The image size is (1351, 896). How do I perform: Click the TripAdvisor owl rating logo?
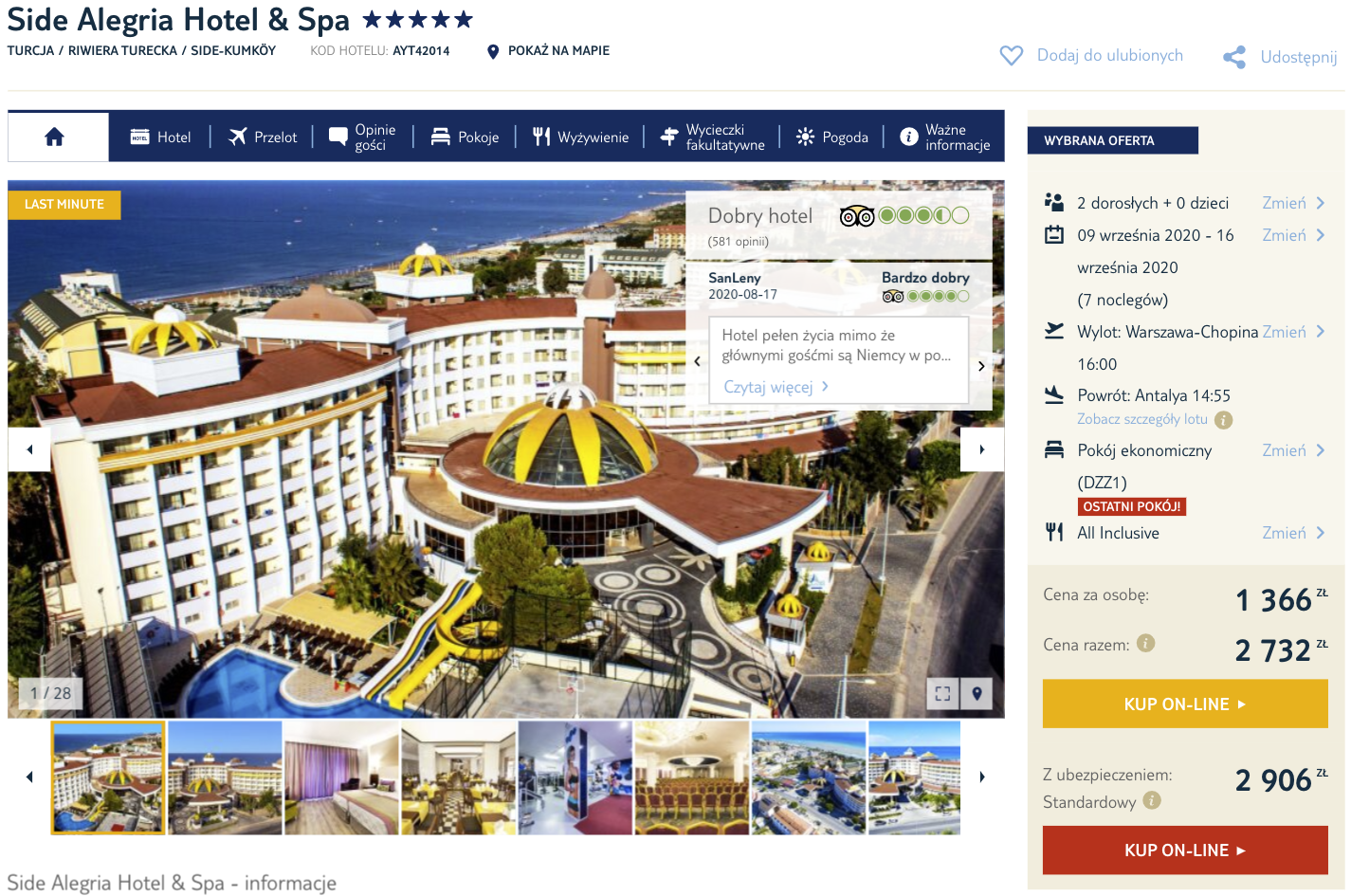tap(857, 216)
